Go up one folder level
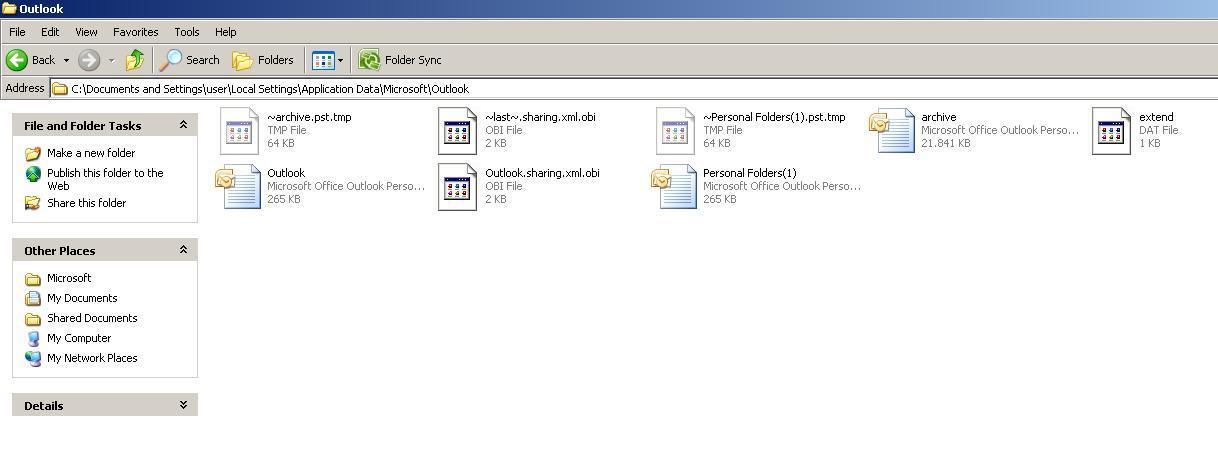 coord(135,60)
